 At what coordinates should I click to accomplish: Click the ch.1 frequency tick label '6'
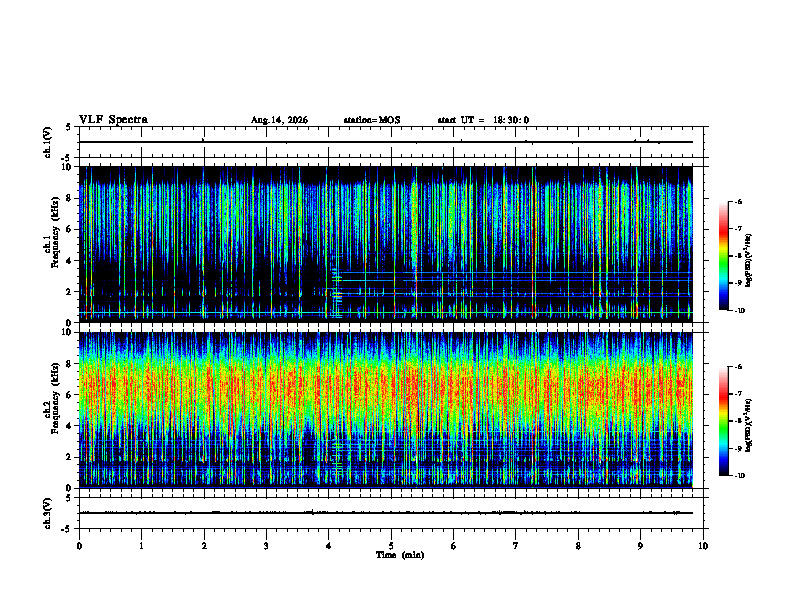[x=70, y=229]
